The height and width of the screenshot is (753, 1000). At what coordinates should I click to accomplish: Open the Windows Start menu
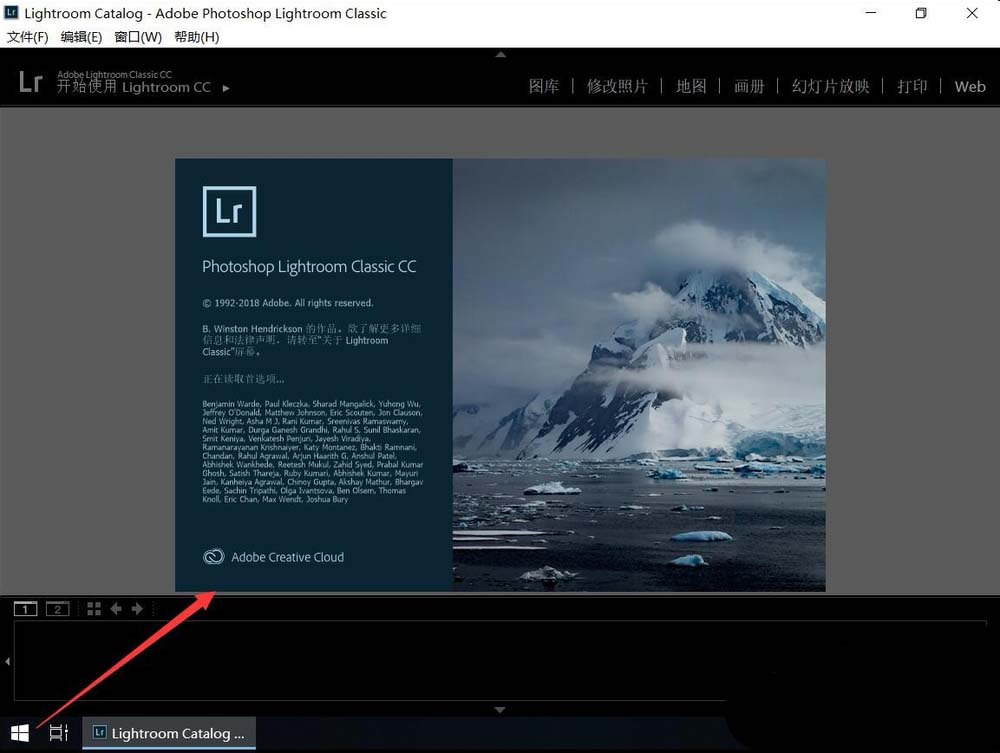tap(20, 733)
